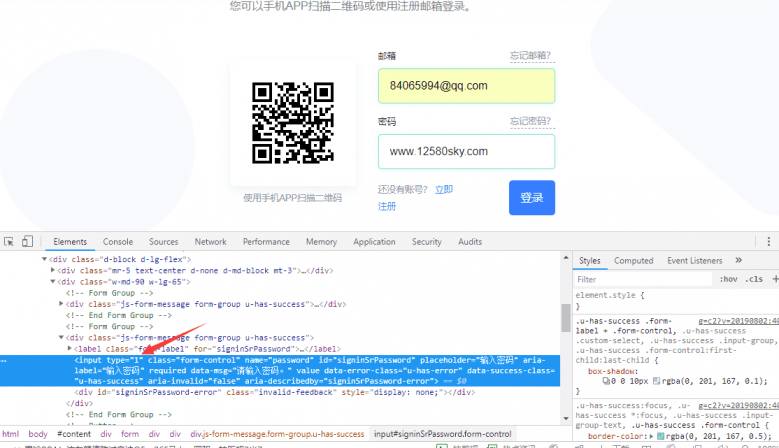Select div.js-form-message.form-group.u-has-success breadcrumb

click(277, 434)
